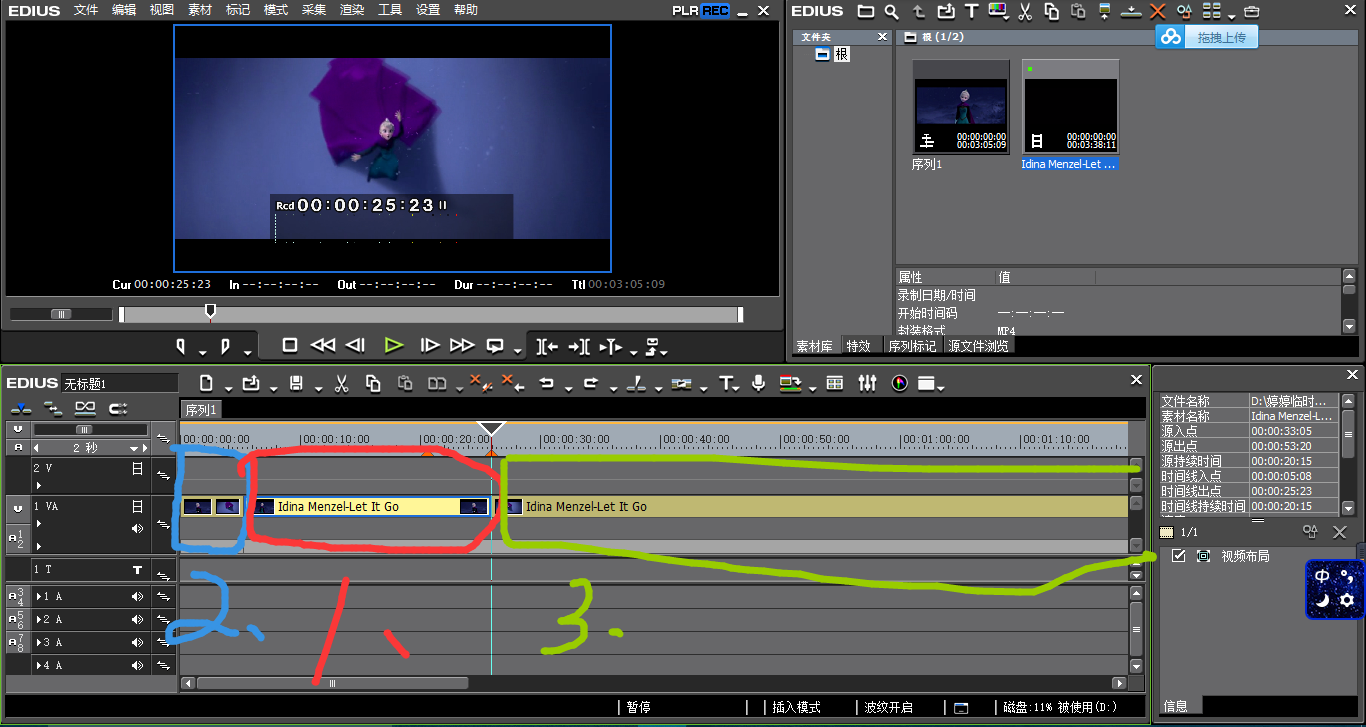Click the player position slider bar
This screenshot has width=1366, height=727.
coord(432,314)
